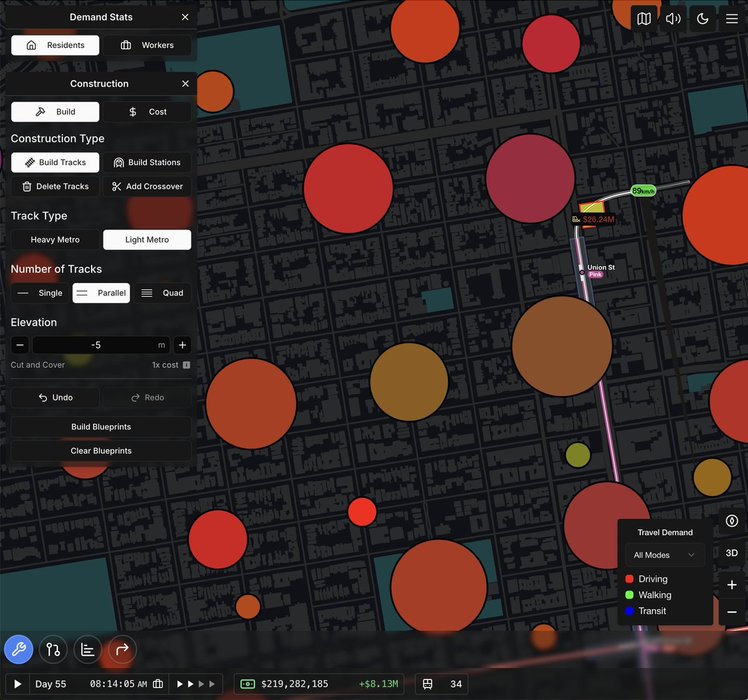The height and width of the screenshot is (700, 748).
Task: Click the red Driving color swatch
Action: point(629,579)
